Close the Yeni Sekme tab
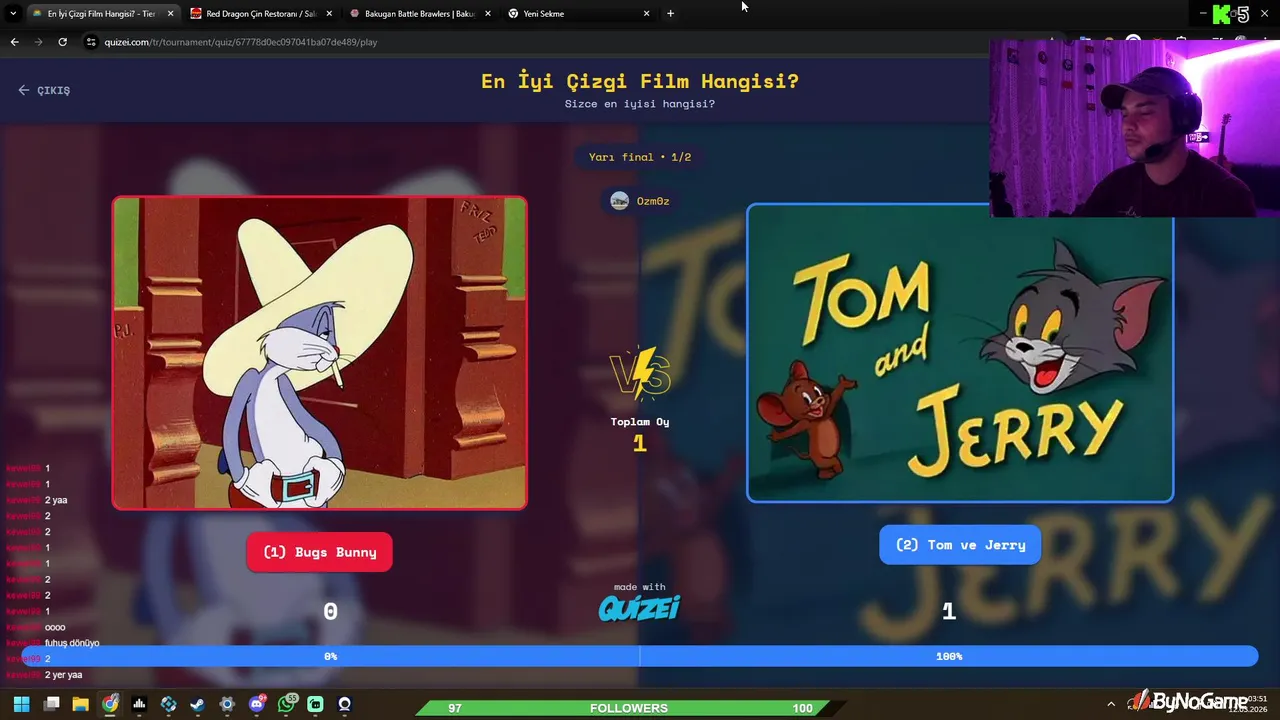The height and width of the screenshot is (720, 1280). 646,14
